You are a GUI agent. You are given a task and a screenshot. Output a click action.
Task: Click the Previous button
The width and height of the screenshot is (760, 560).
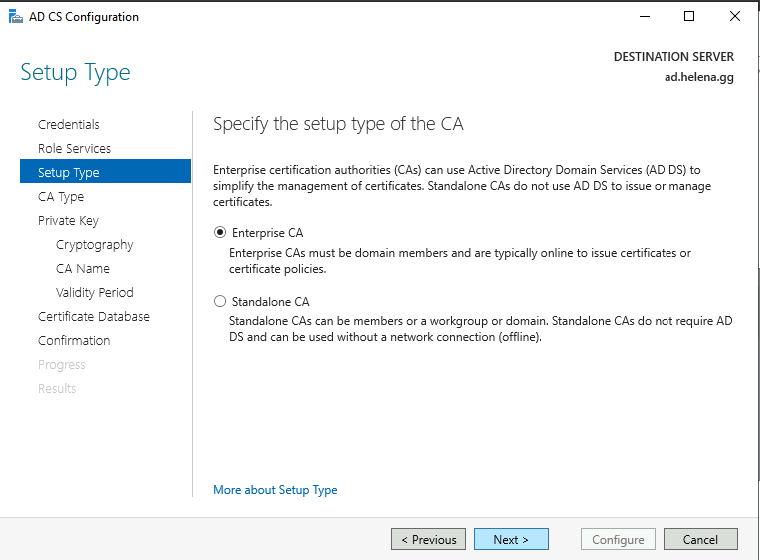[x=429, y=540]
